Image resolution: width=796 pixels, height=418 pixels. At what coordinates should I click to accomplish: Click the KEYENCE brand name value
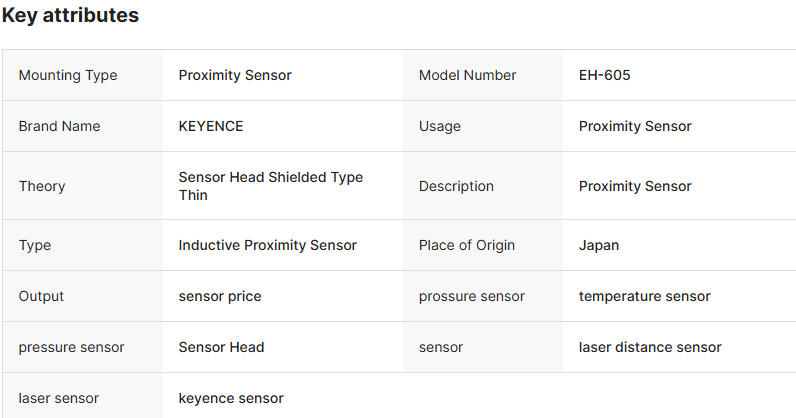click(211, 126)
